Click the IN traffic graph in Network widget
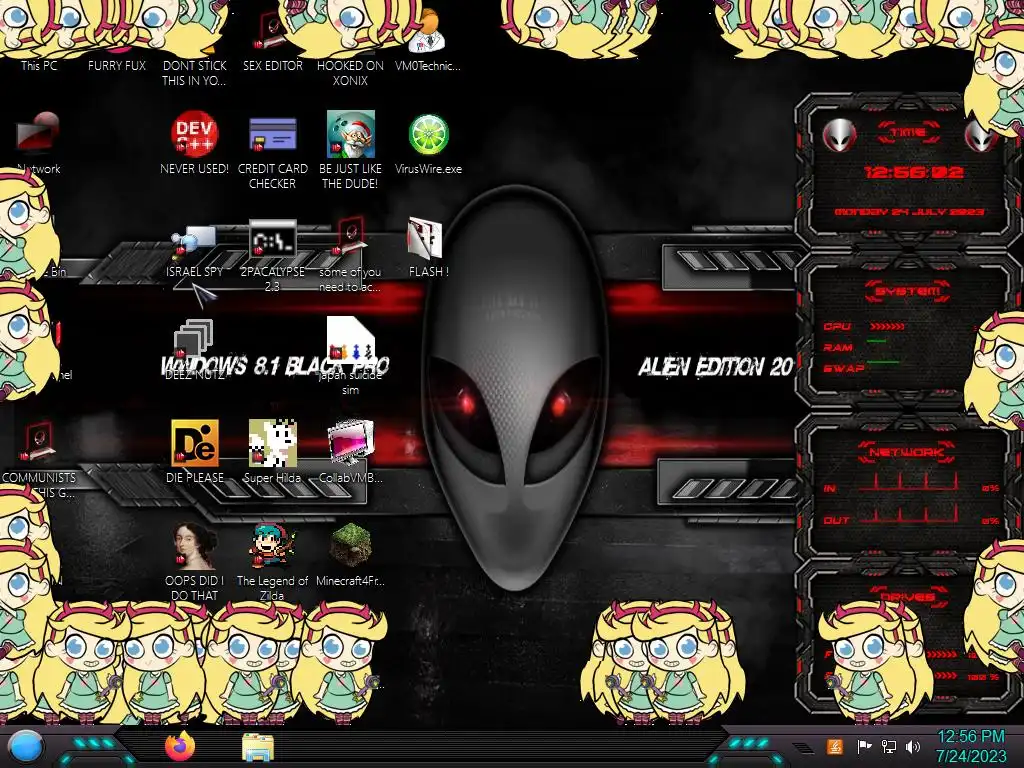The image size is (1024, 768). pos(907,480)
